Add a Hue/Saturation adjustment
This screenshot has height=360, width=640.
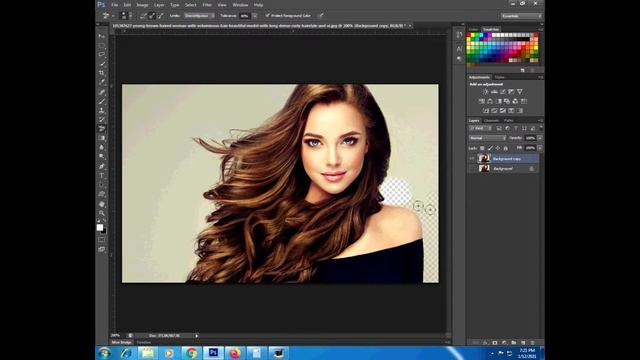(x=482, y=101)
